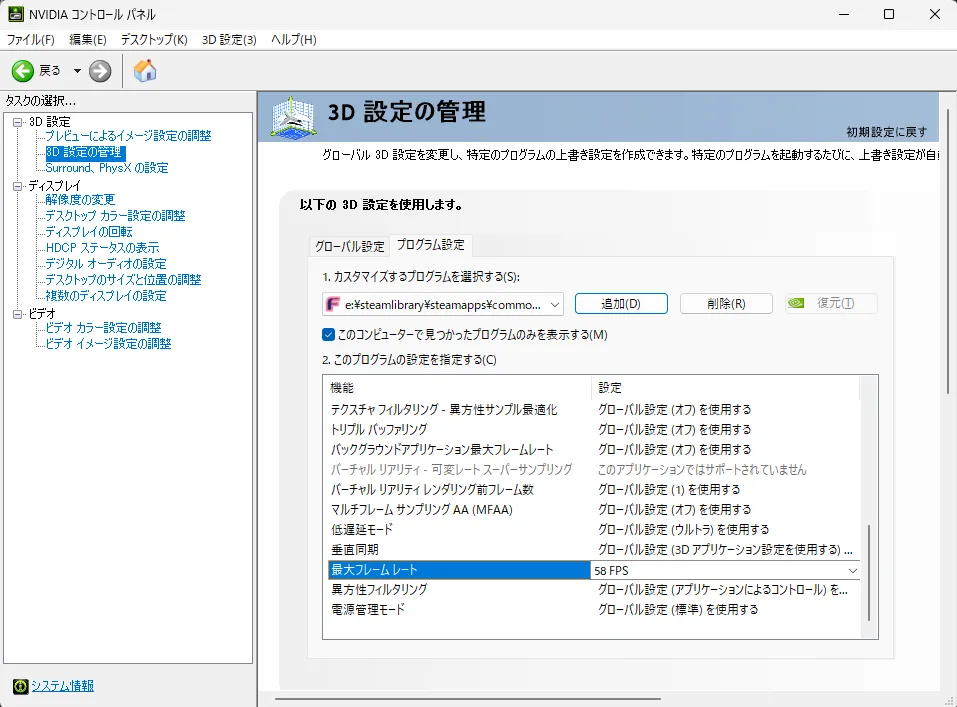Uncheck このコンピューターで見つかったプログラムのみを表示する

pyautogui.click(x=325, y=335)
